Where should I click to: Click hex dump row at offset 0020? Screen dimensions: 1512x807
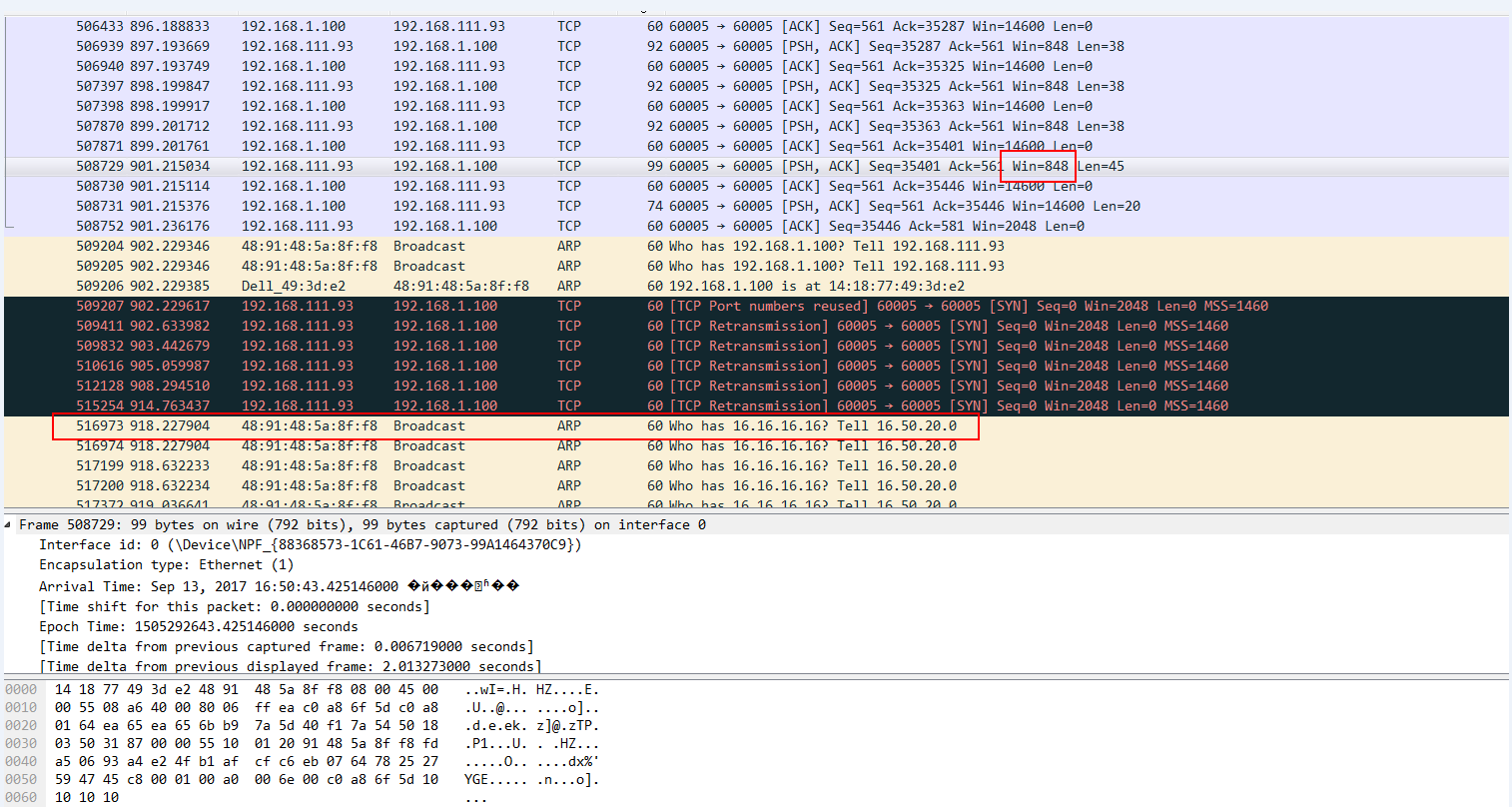303,725
